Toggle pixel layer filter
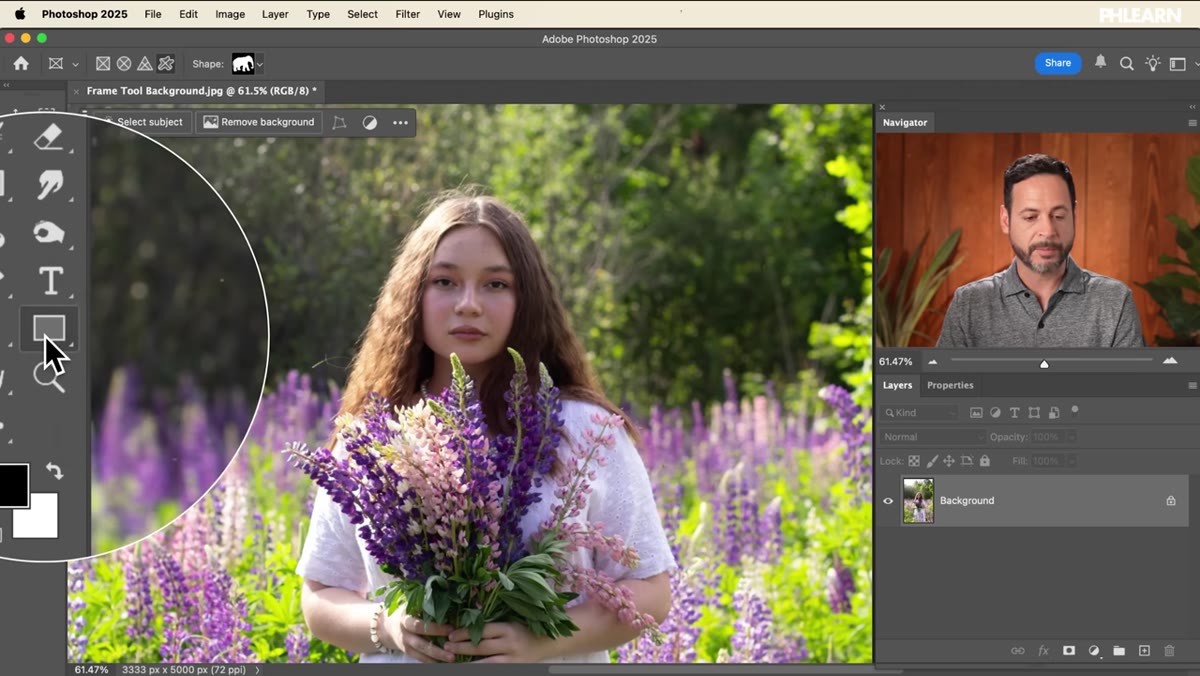 (x=976, y=413)
